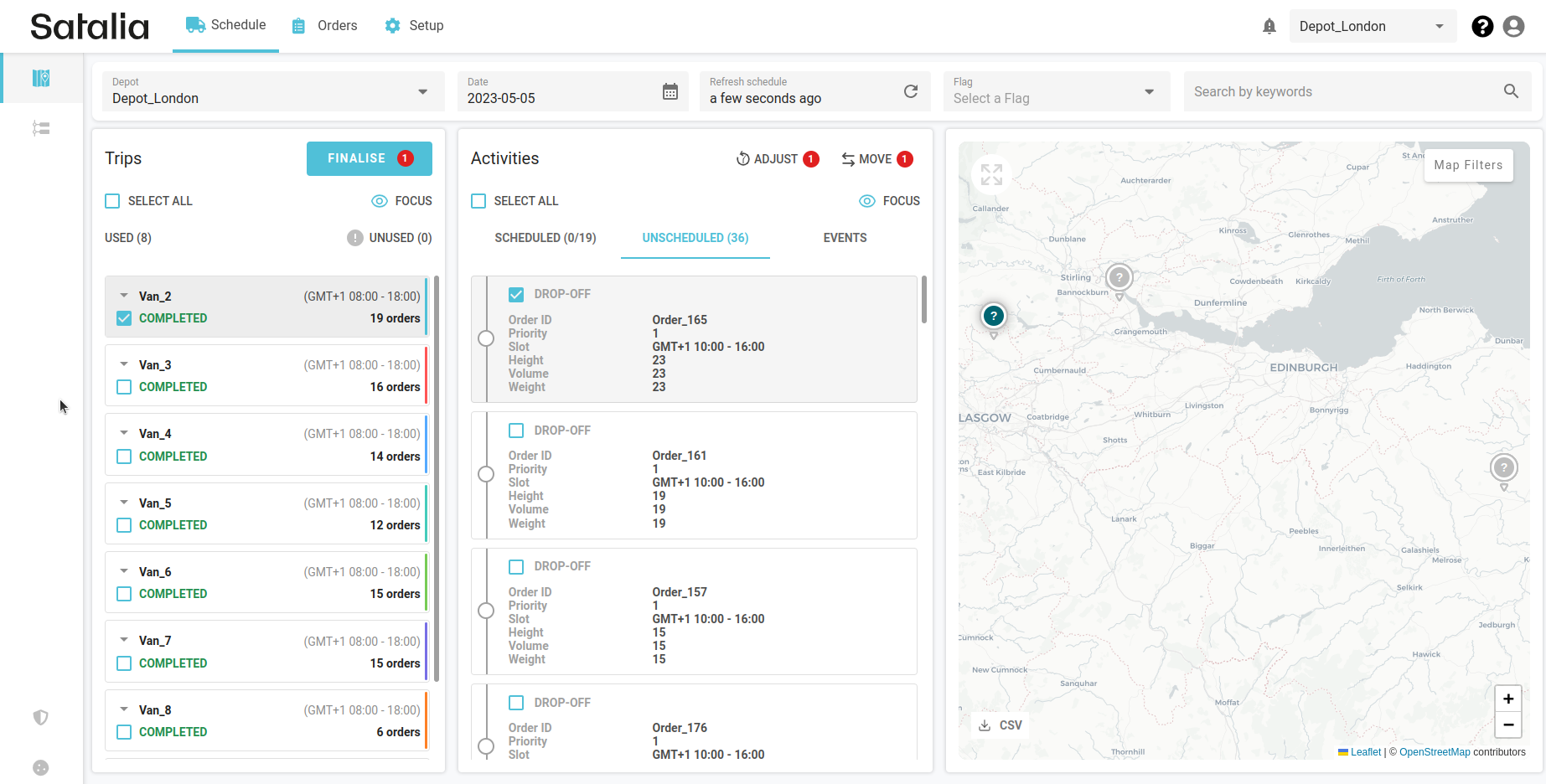1546x784 pixels.
Task: Expand the Van_3 trip details
Action: pyautogui.click(x=124, y=364)
